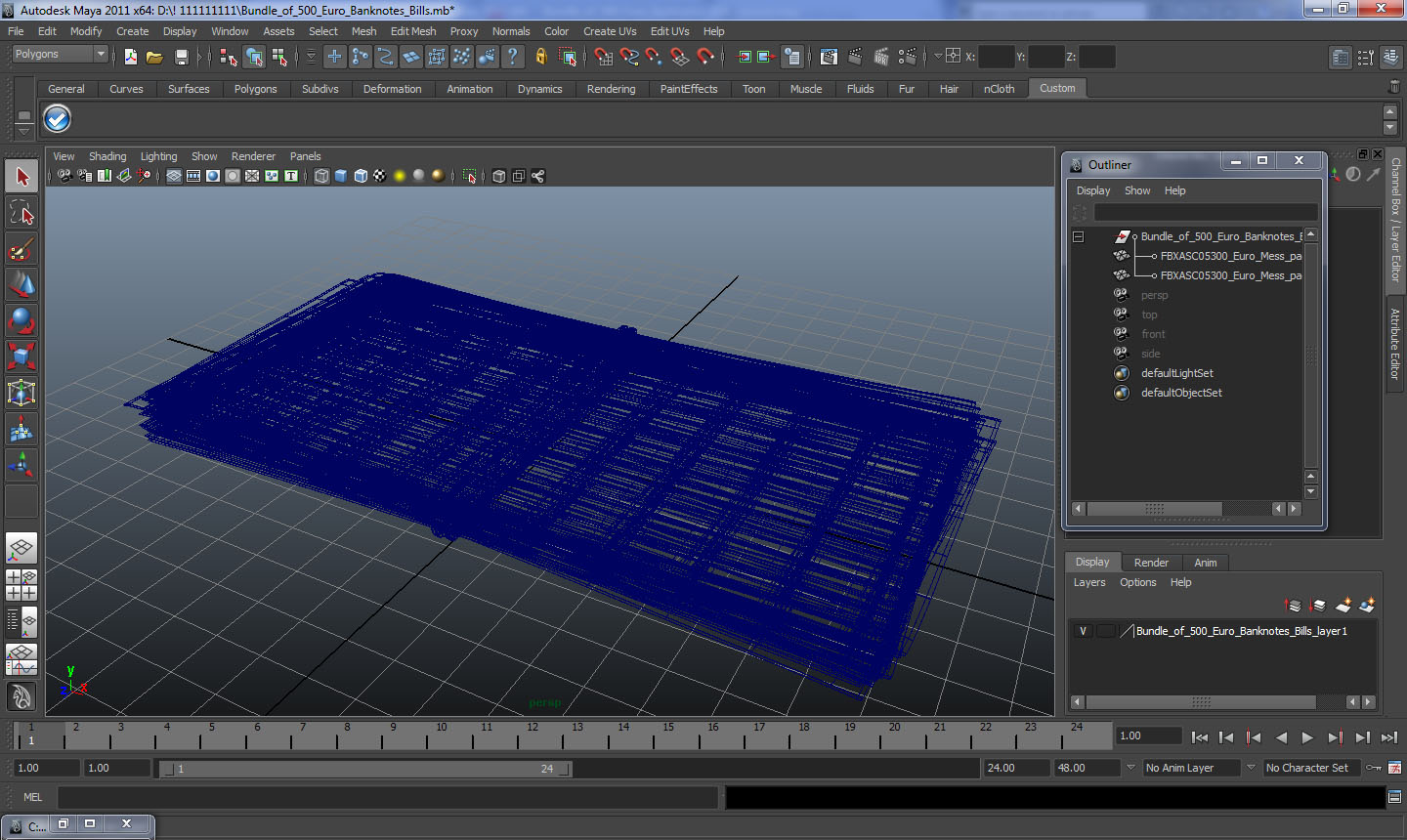Click the MEL command line input
Viewport: 1407px width, 840px height.
pos(388,797)
